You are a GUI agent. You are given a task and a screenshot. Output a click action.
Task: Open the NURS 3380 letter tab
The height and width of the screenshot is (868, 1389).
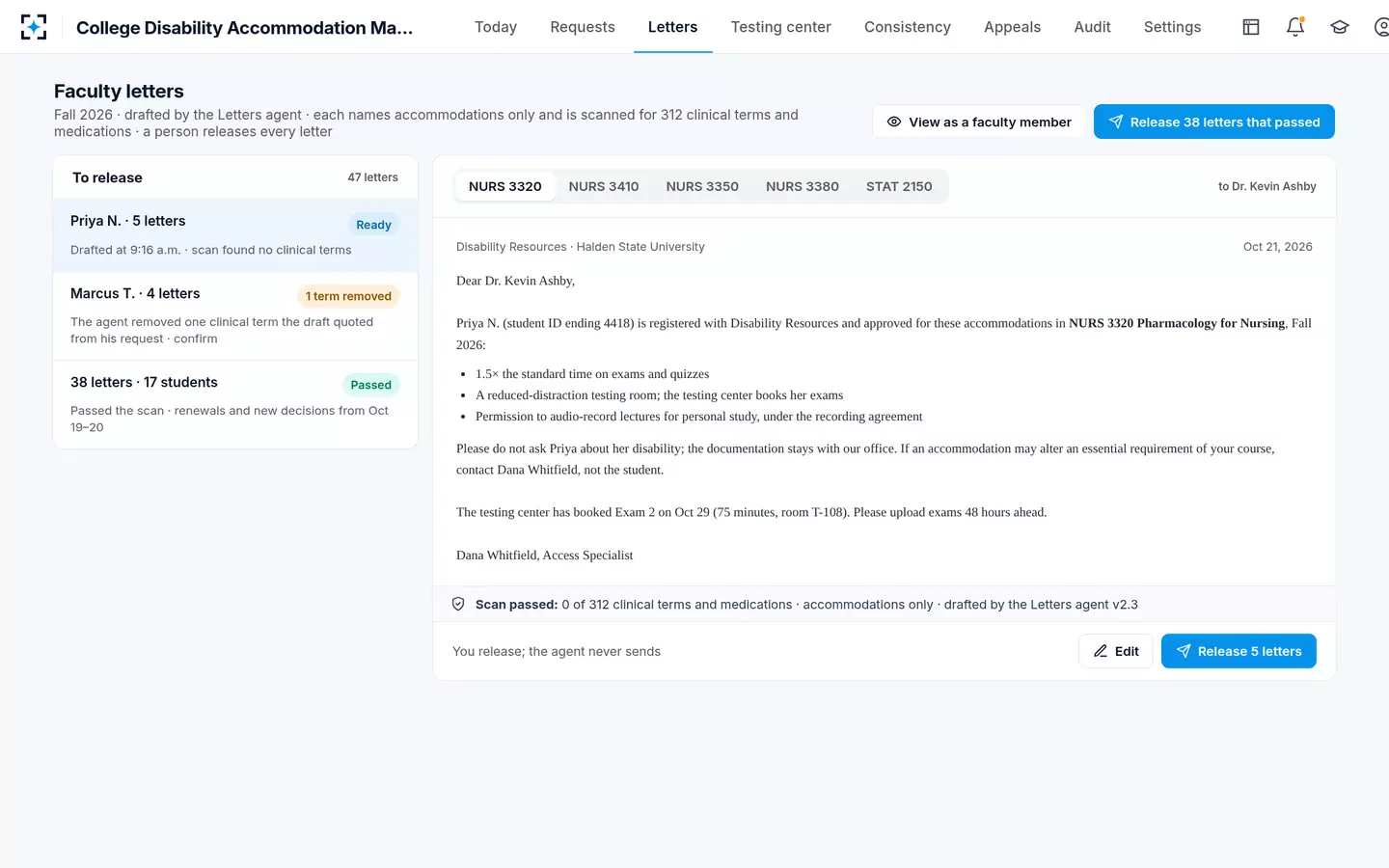tap(803, 186)
